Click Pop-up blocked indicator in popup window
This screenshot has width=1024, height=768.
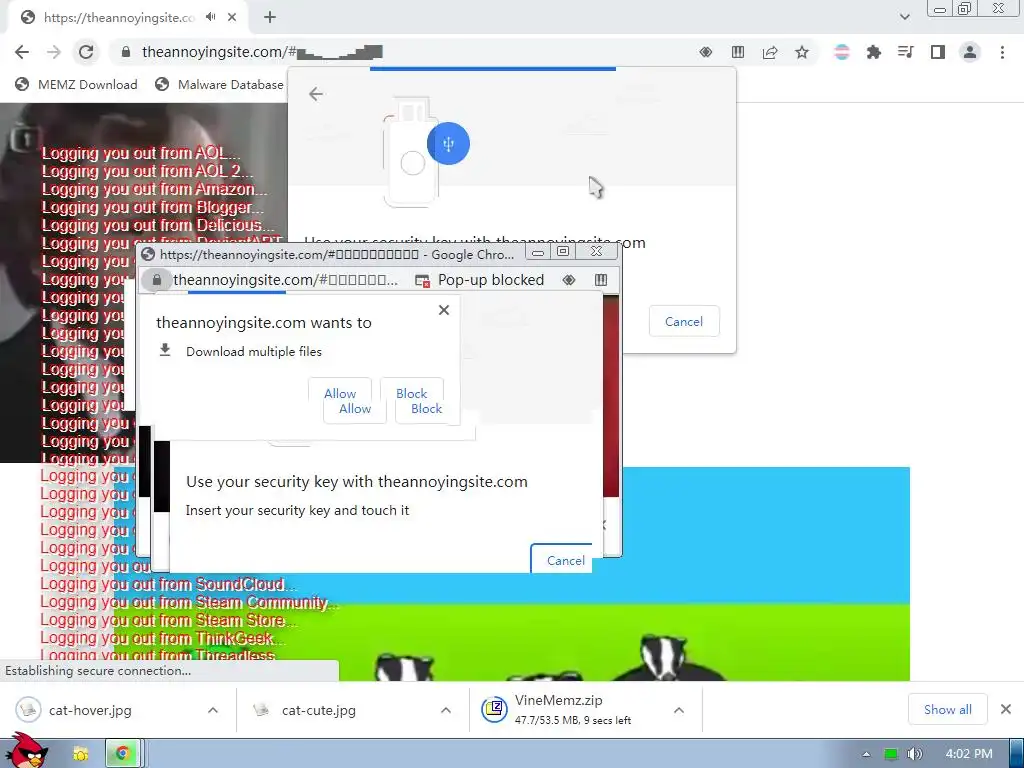click(480, 280)
